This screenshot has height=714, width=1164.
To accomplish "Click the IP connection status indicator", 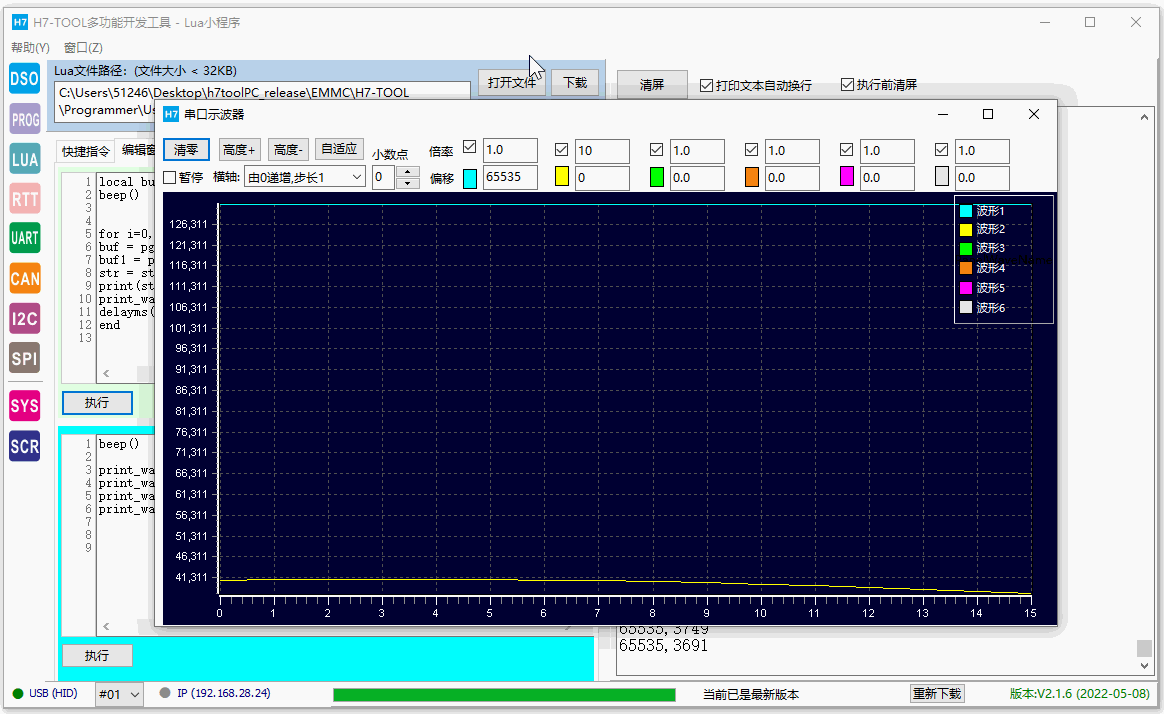I will (166, 693).
